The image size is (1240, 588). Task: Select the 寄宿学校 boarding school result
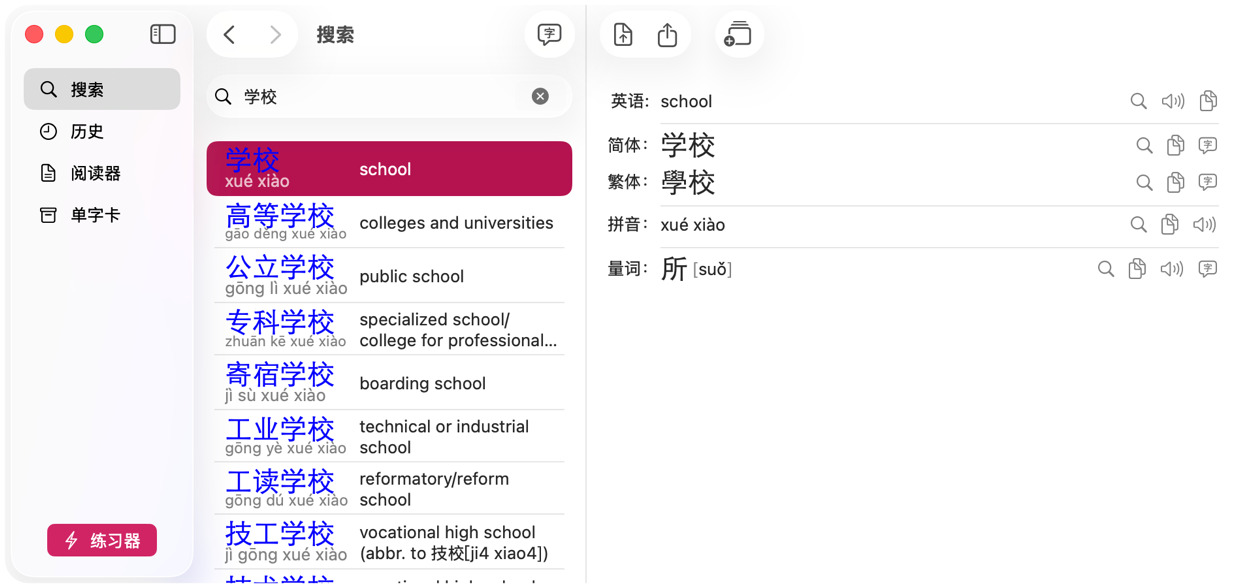pyautogui.click(x=389, y=383)
